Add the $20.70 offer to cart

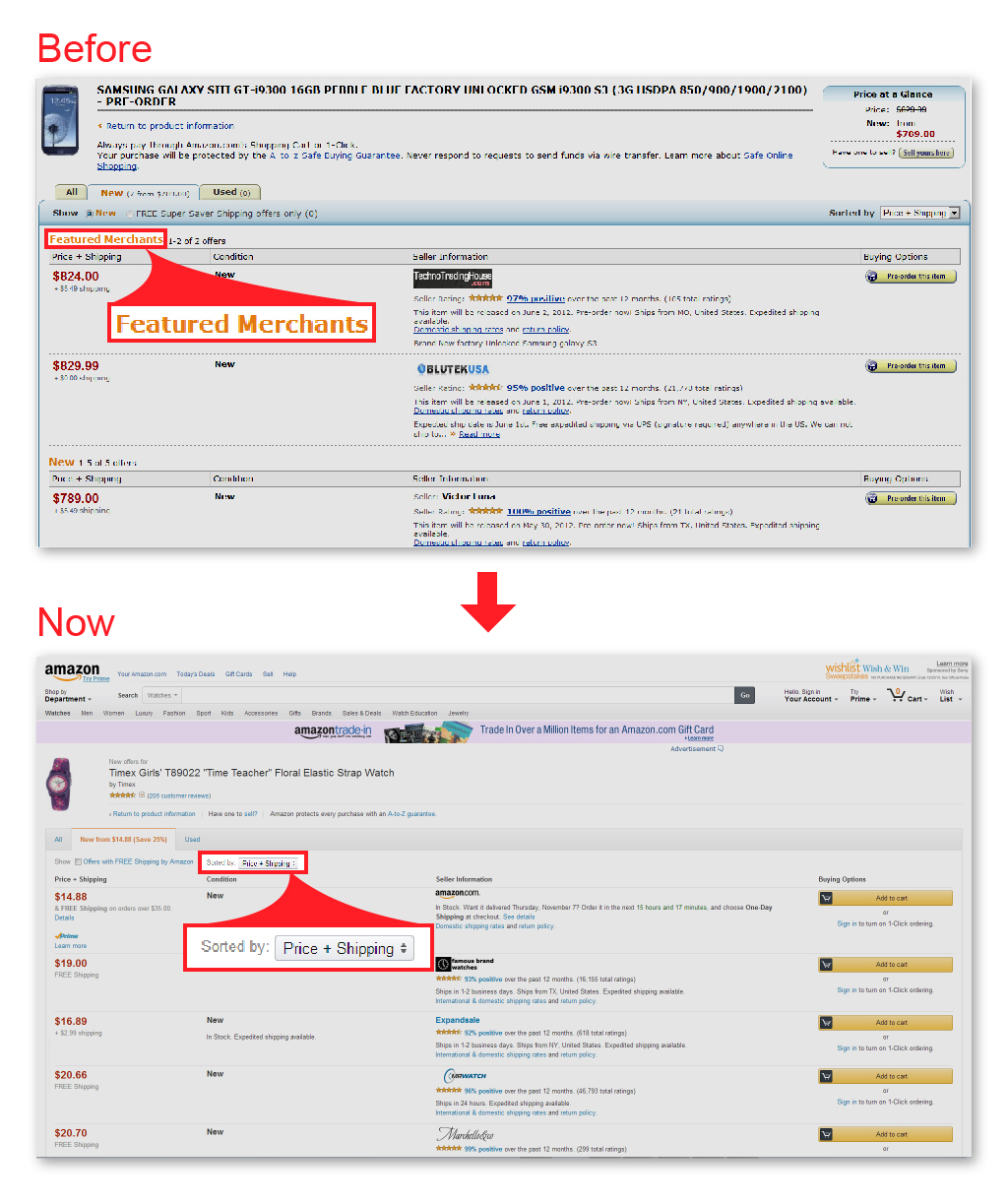[885, 1135]
